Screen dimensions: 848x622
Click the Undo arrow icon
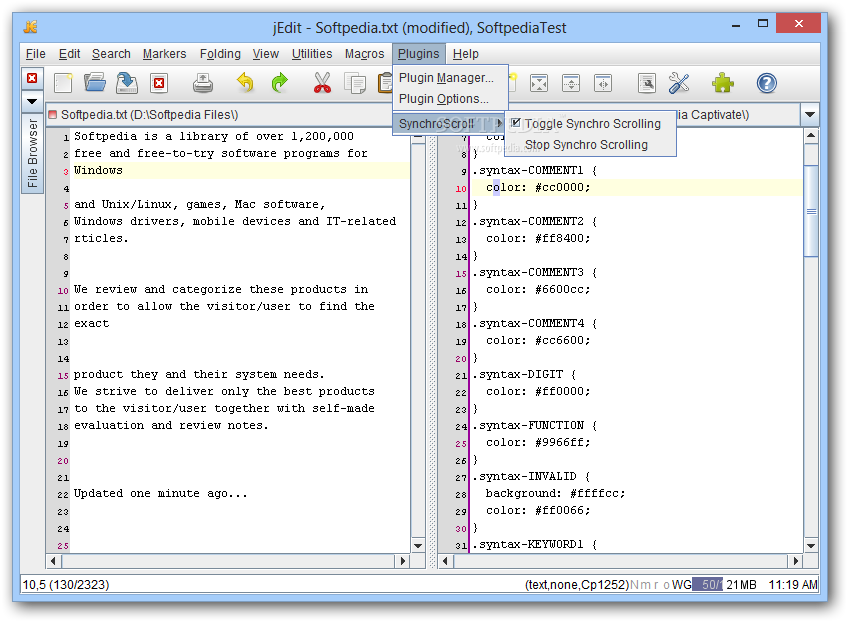tap(246, 83)
